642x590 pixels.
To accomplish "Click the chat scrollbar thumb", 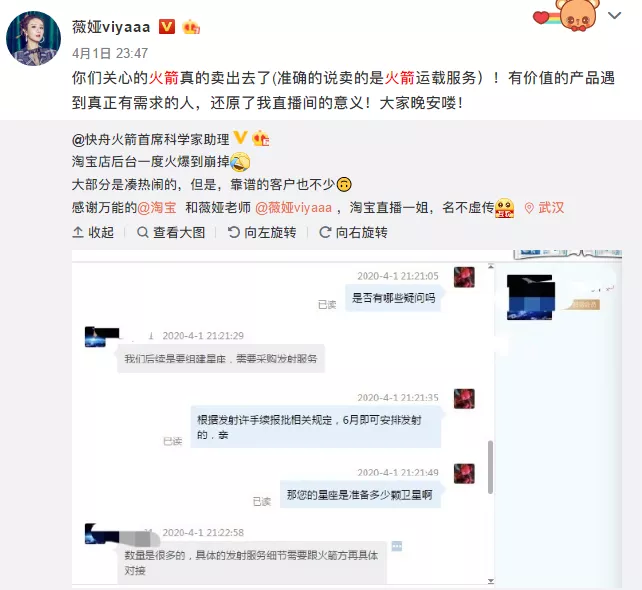I will point(491,467).
